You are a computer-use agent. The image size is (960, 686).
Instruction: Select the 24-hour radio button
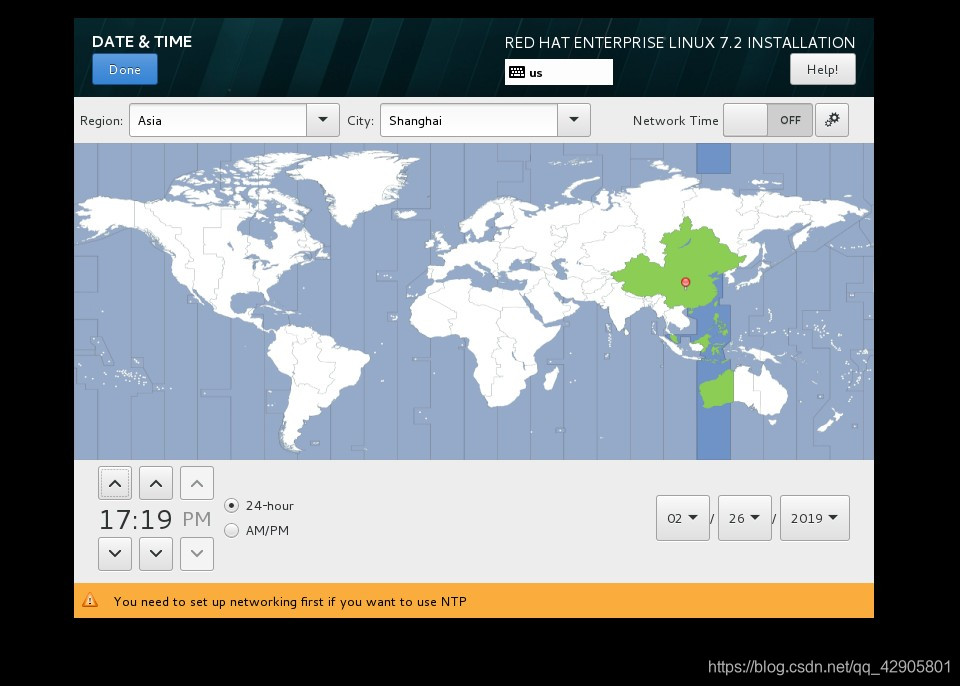point(231,506)
